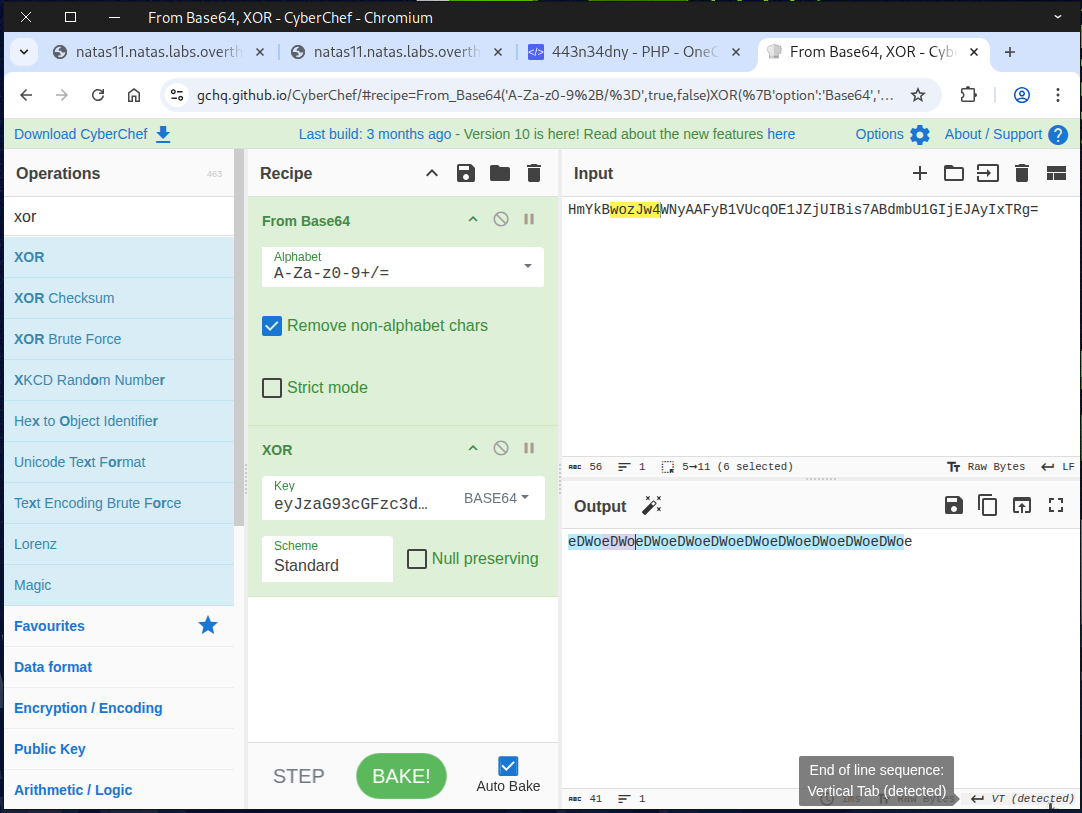Clear the recipe with the trash icon
The height and width of the screenshot is (813, 1082).
click(x=534, y=173)
